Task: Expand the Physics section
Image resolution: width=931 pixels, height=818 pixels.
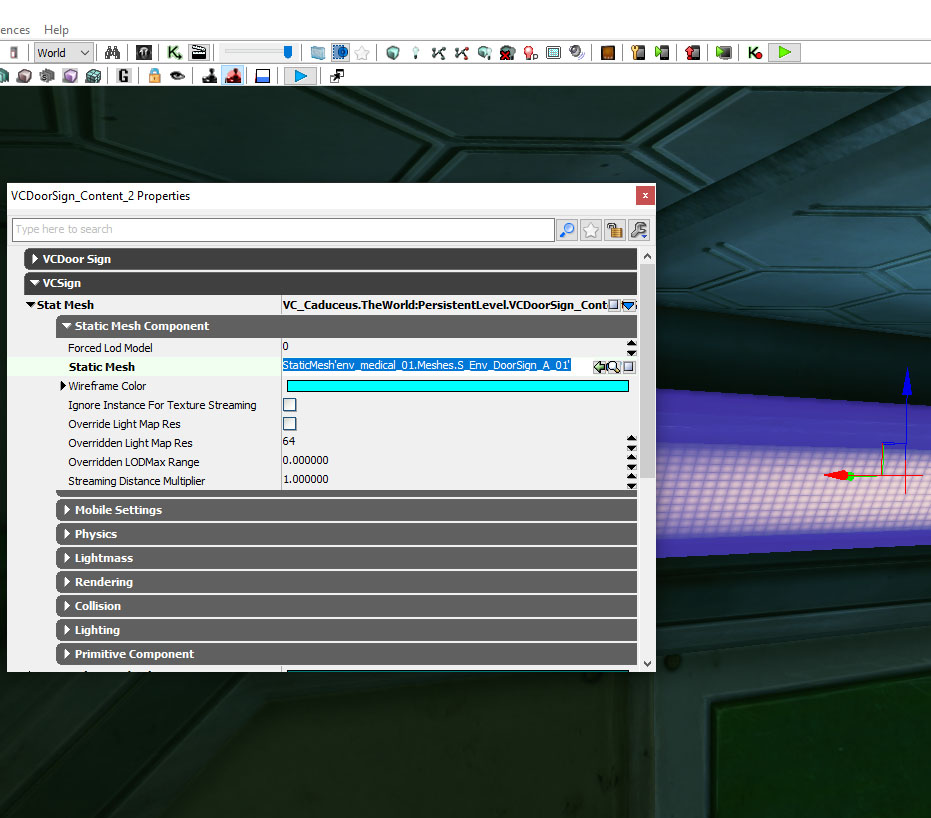Action: [66, 534]
